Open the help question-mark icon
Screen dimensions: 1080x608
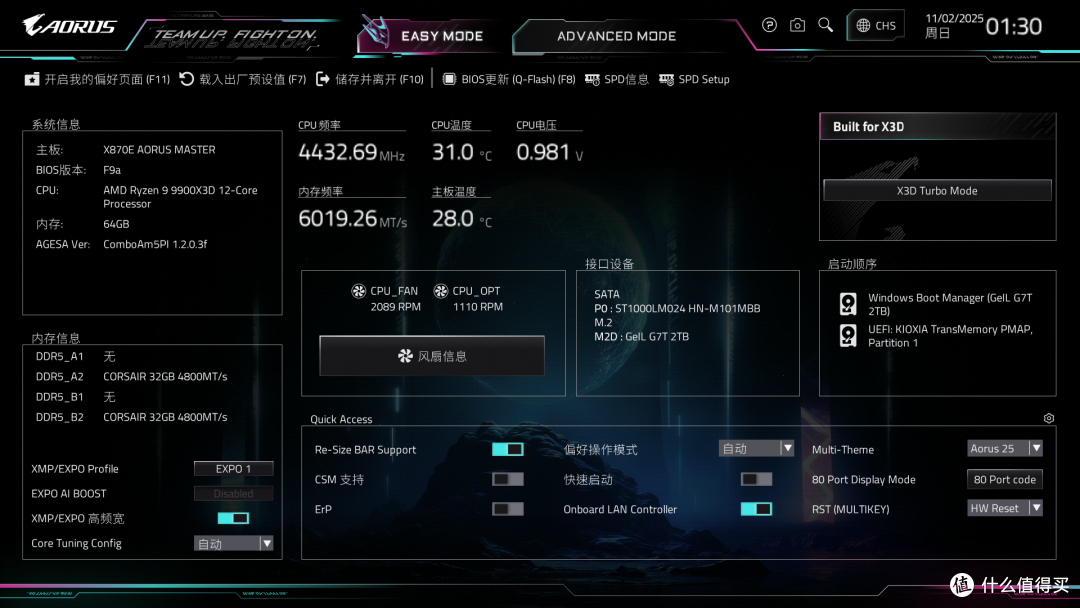769,25
